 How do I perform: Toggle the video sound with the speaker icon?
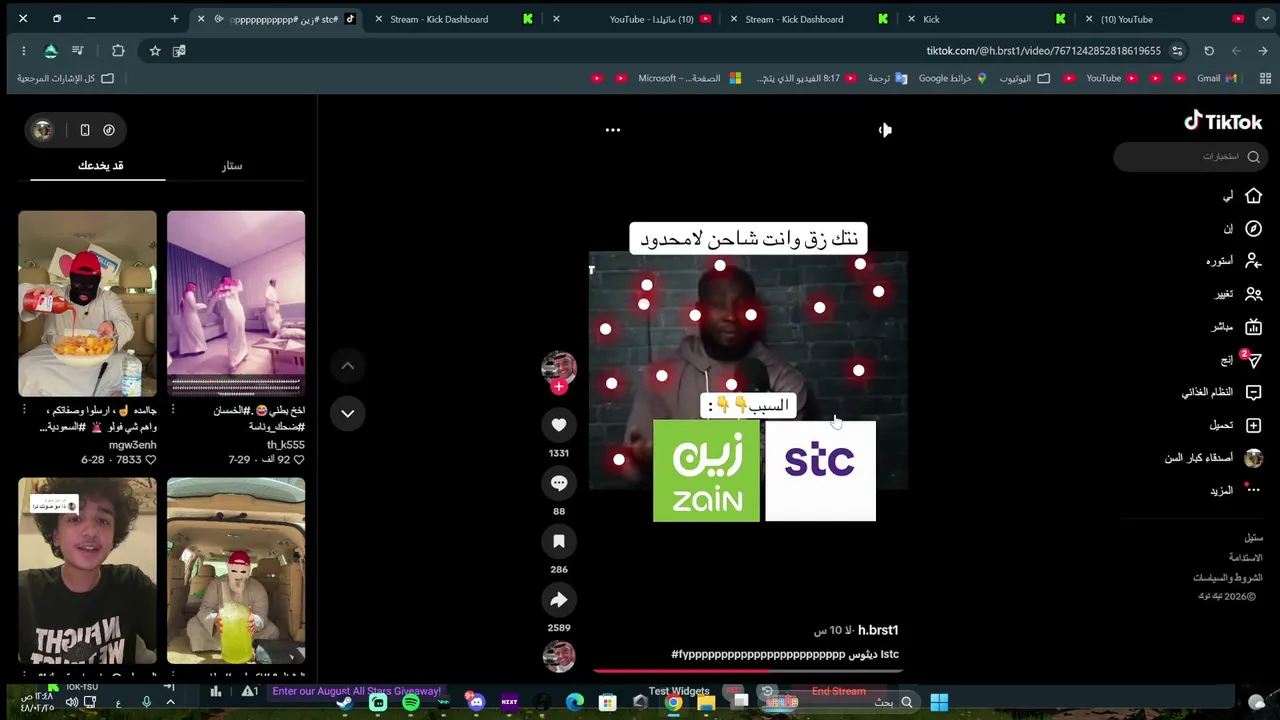point(885,130)
